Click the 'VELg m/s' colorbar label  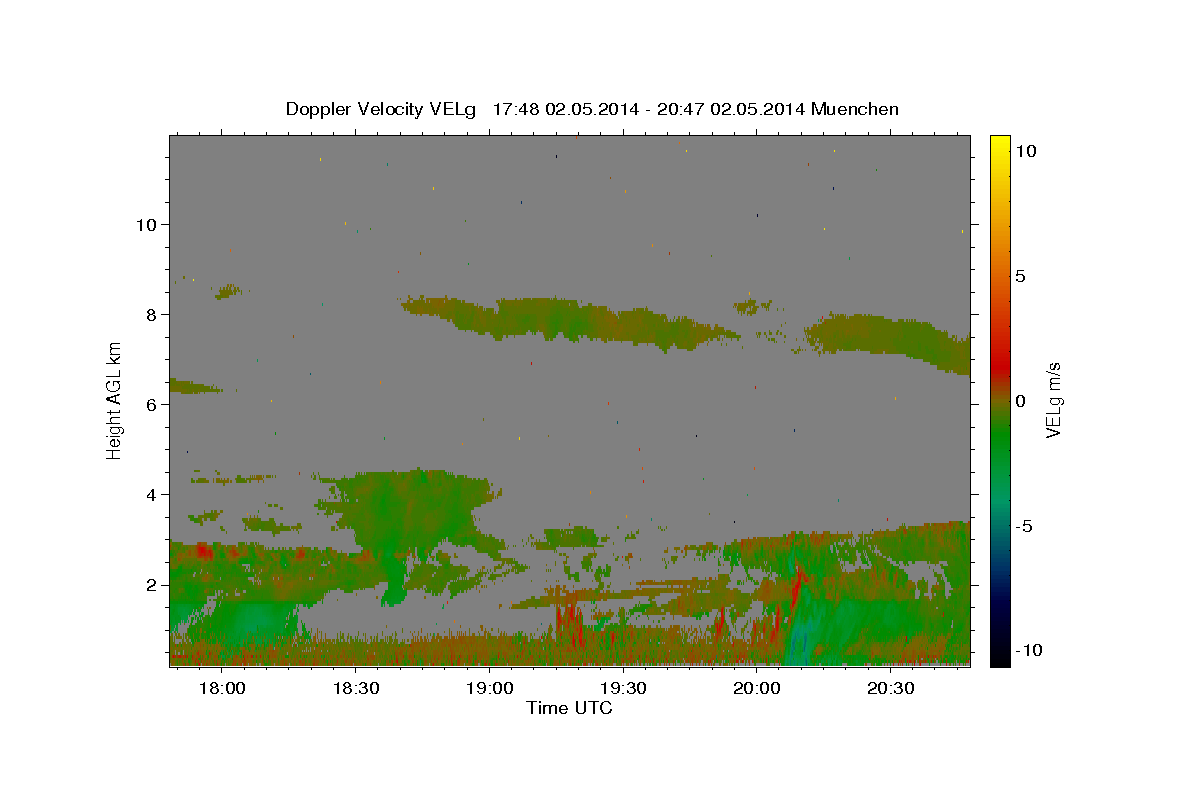(1053, 401)
